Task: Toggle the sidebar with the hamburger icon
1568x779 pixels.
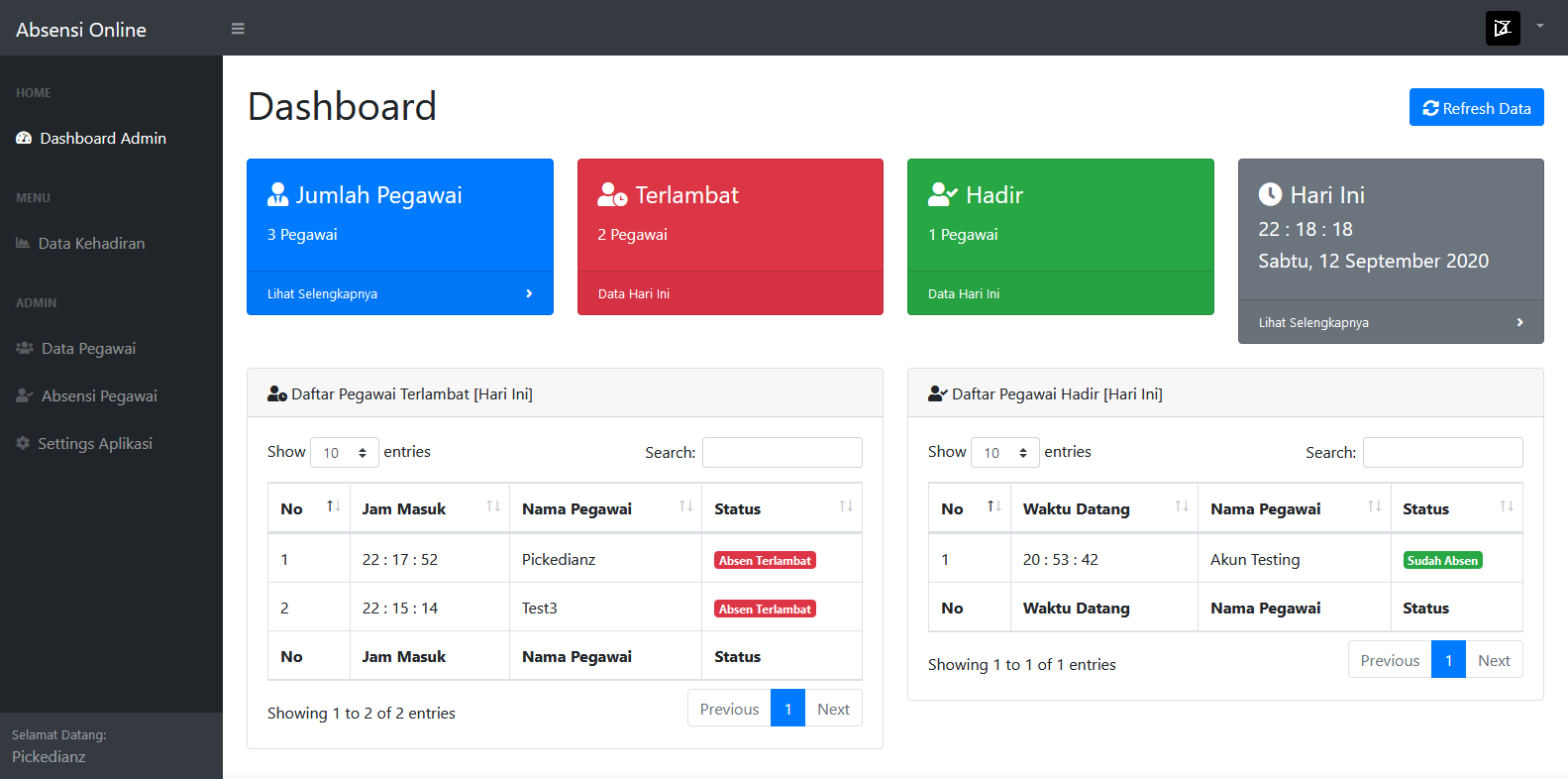Action: coord(238,29)
